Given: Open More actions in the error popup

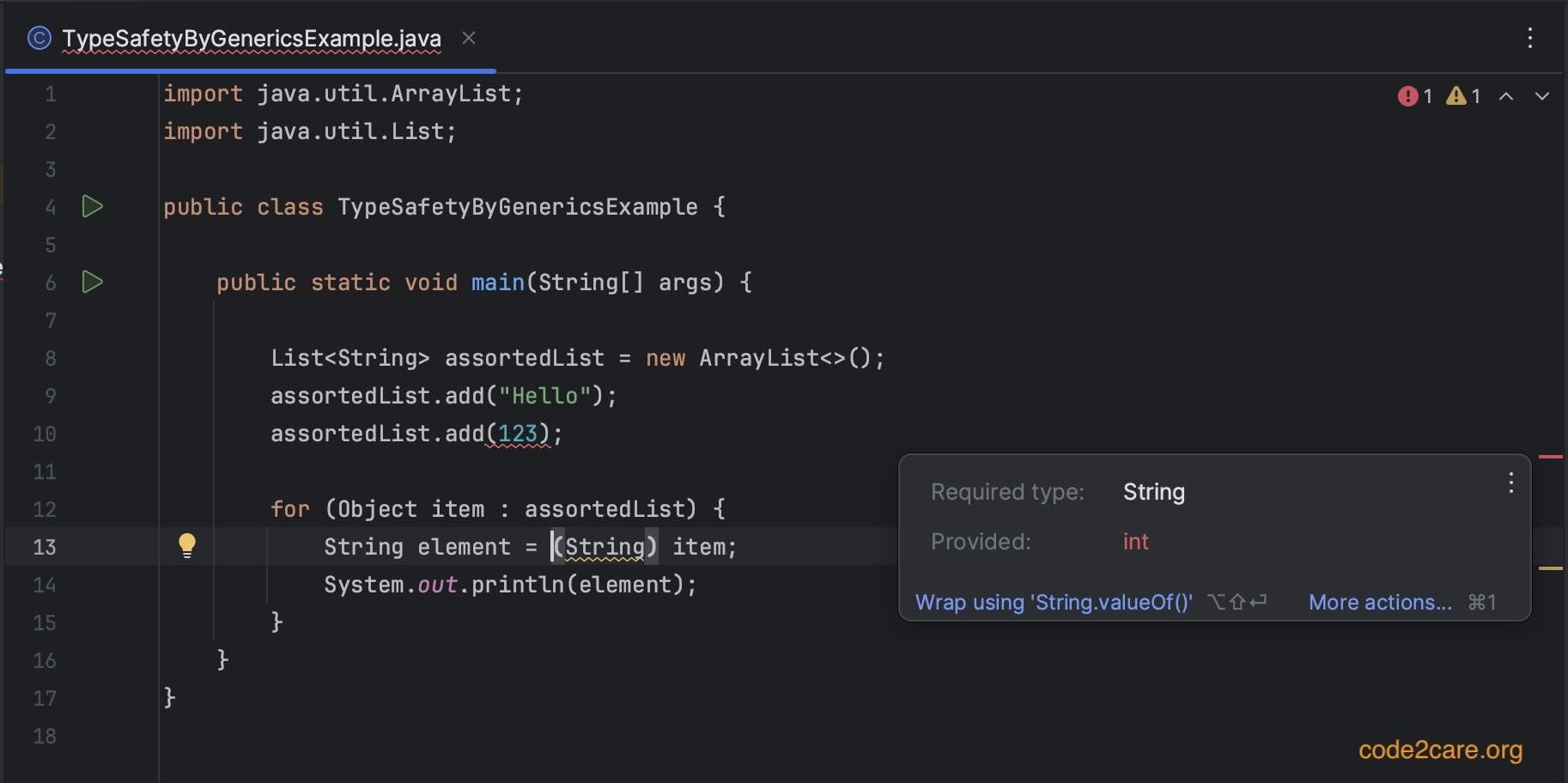Looking at the screenshot, I should tap(1378, 602).
